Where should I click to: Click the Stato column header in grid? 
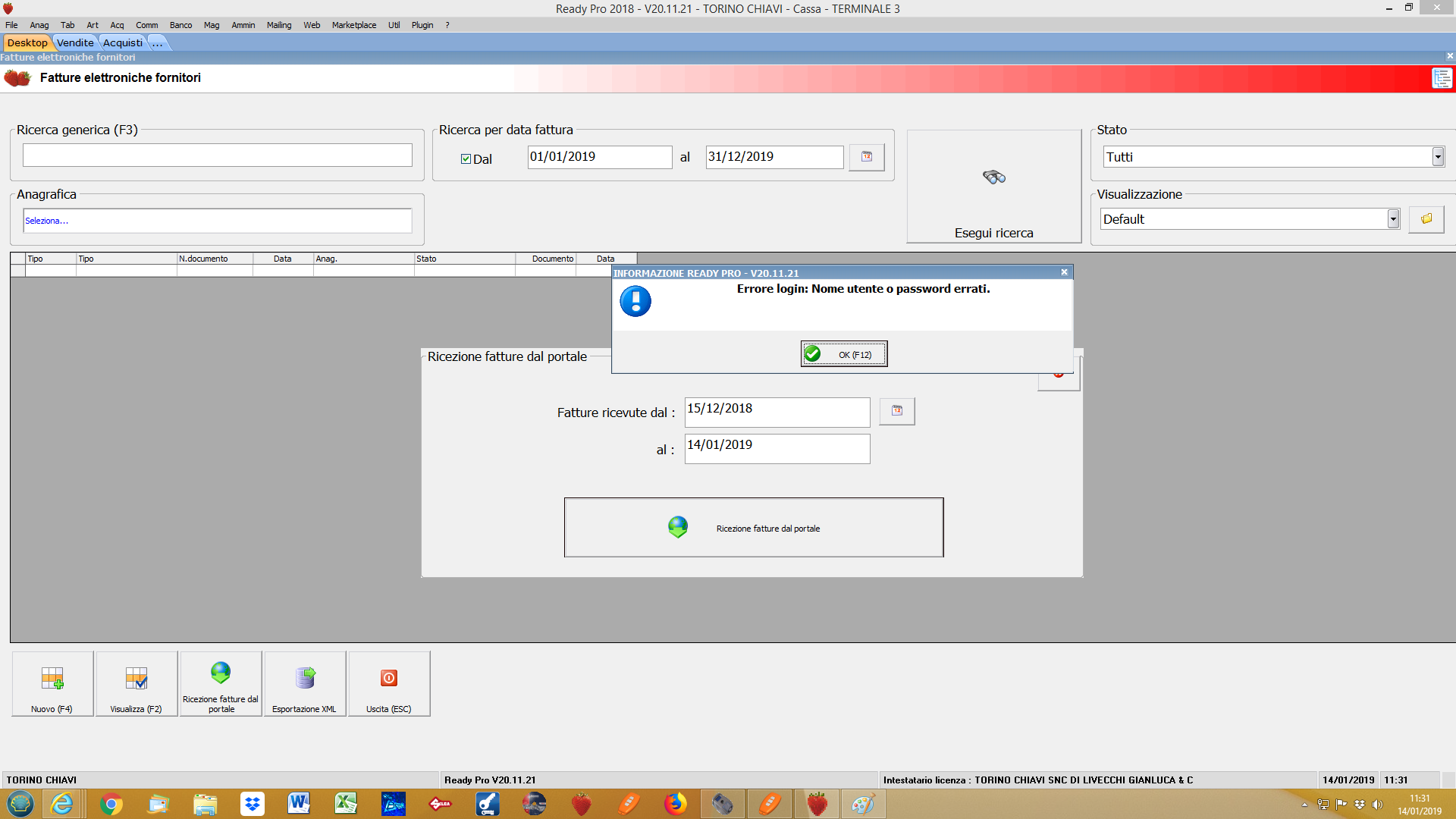pos(465,259)
